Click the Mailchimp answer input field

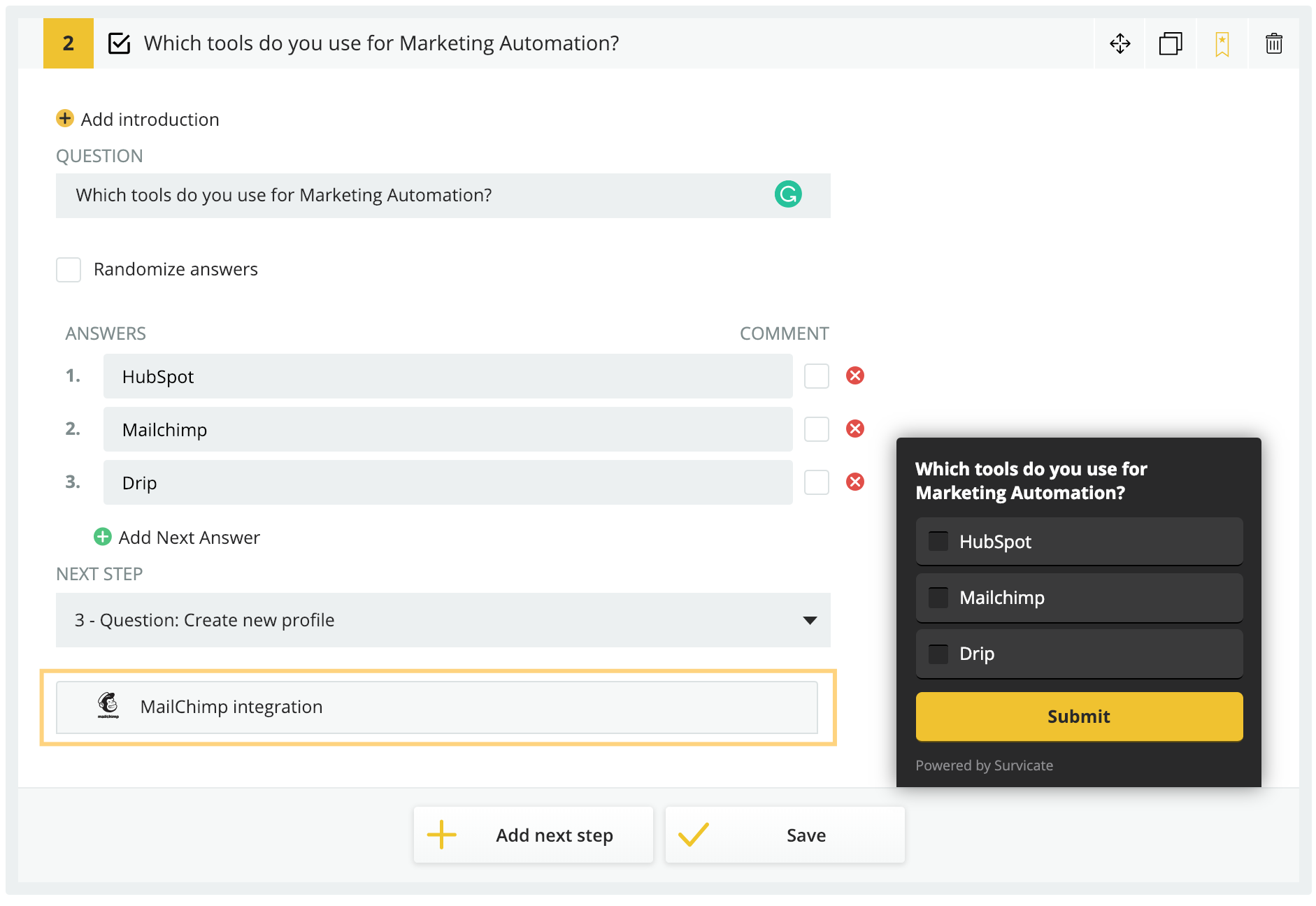448,429
